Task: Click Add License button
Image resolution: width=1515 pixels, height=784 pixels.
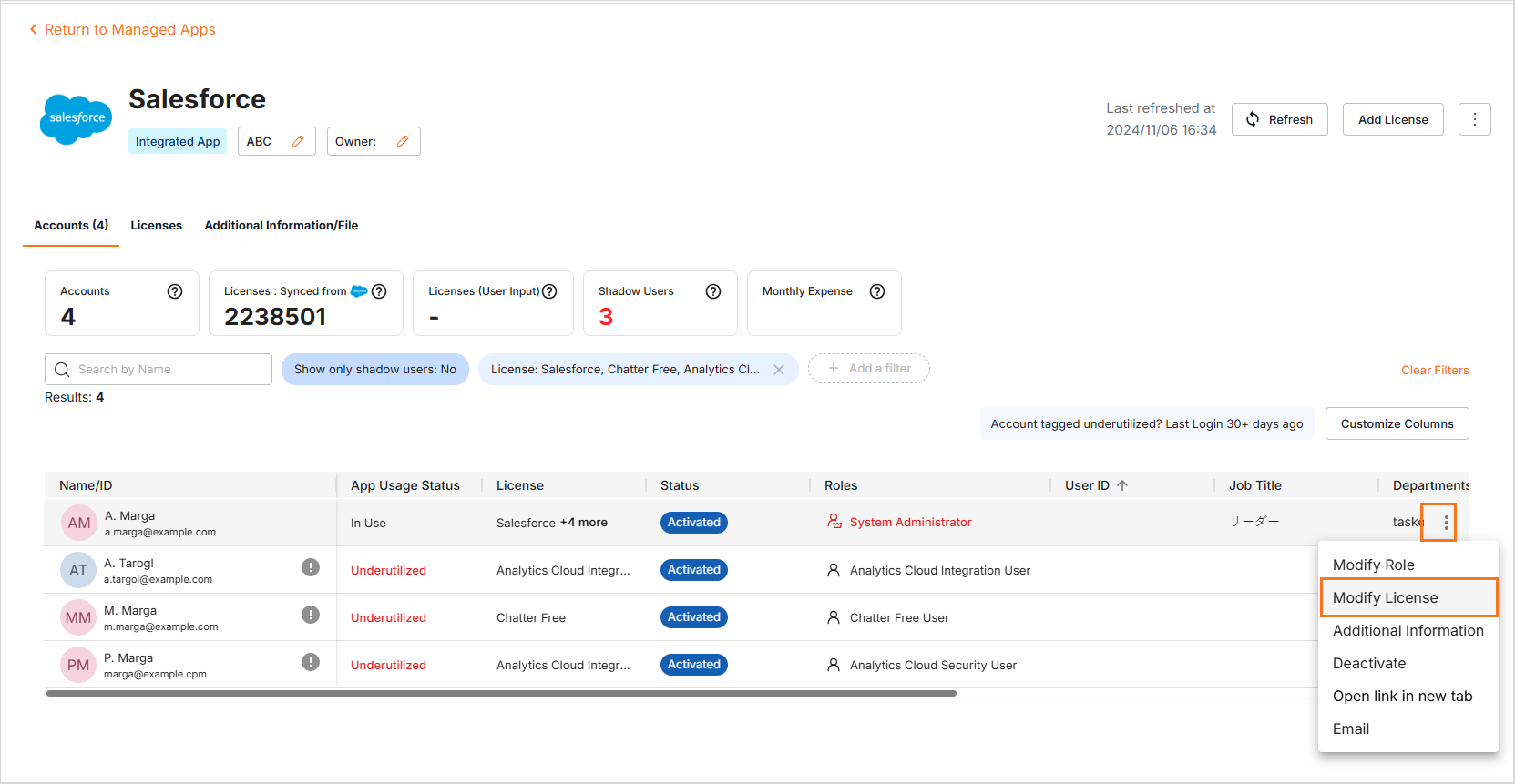Action: click(x=1393, y=119)
